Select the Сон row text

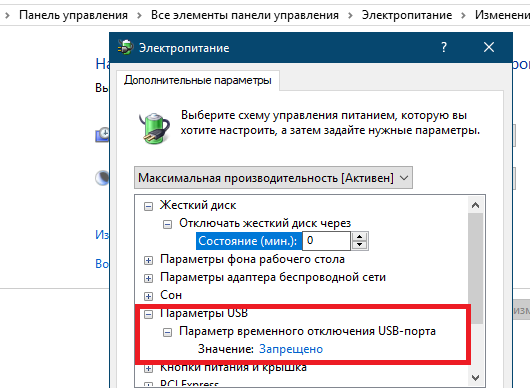[x=171, y=295]
